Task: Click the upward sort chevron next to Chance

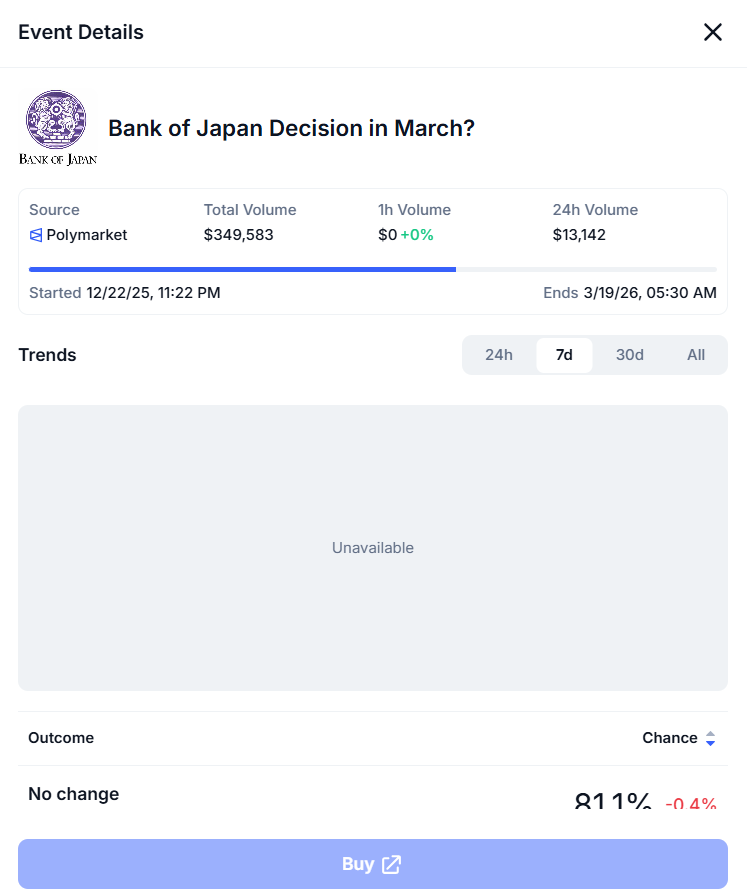Action: (712, 733)
